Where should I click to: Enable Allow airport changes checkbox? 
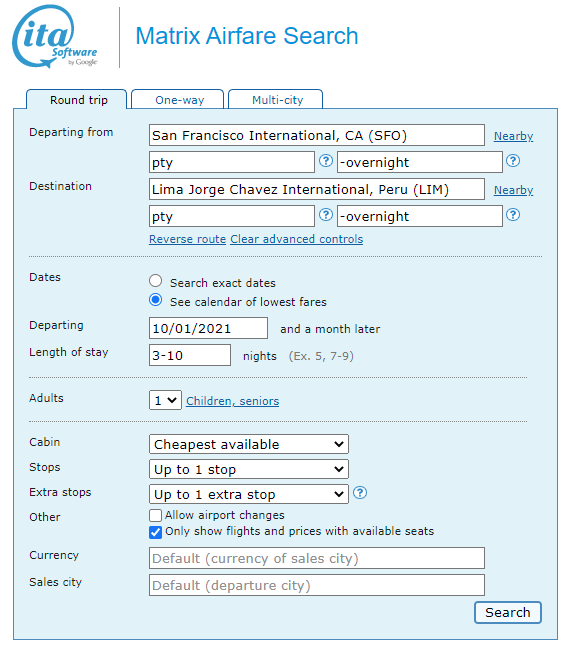[x=155, y=515]
